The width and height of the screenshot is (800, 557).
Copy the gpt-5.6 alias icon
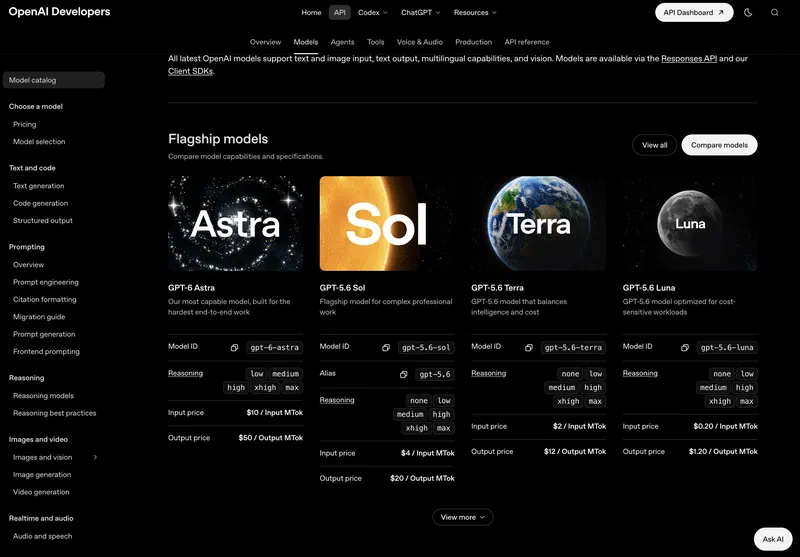404,374
